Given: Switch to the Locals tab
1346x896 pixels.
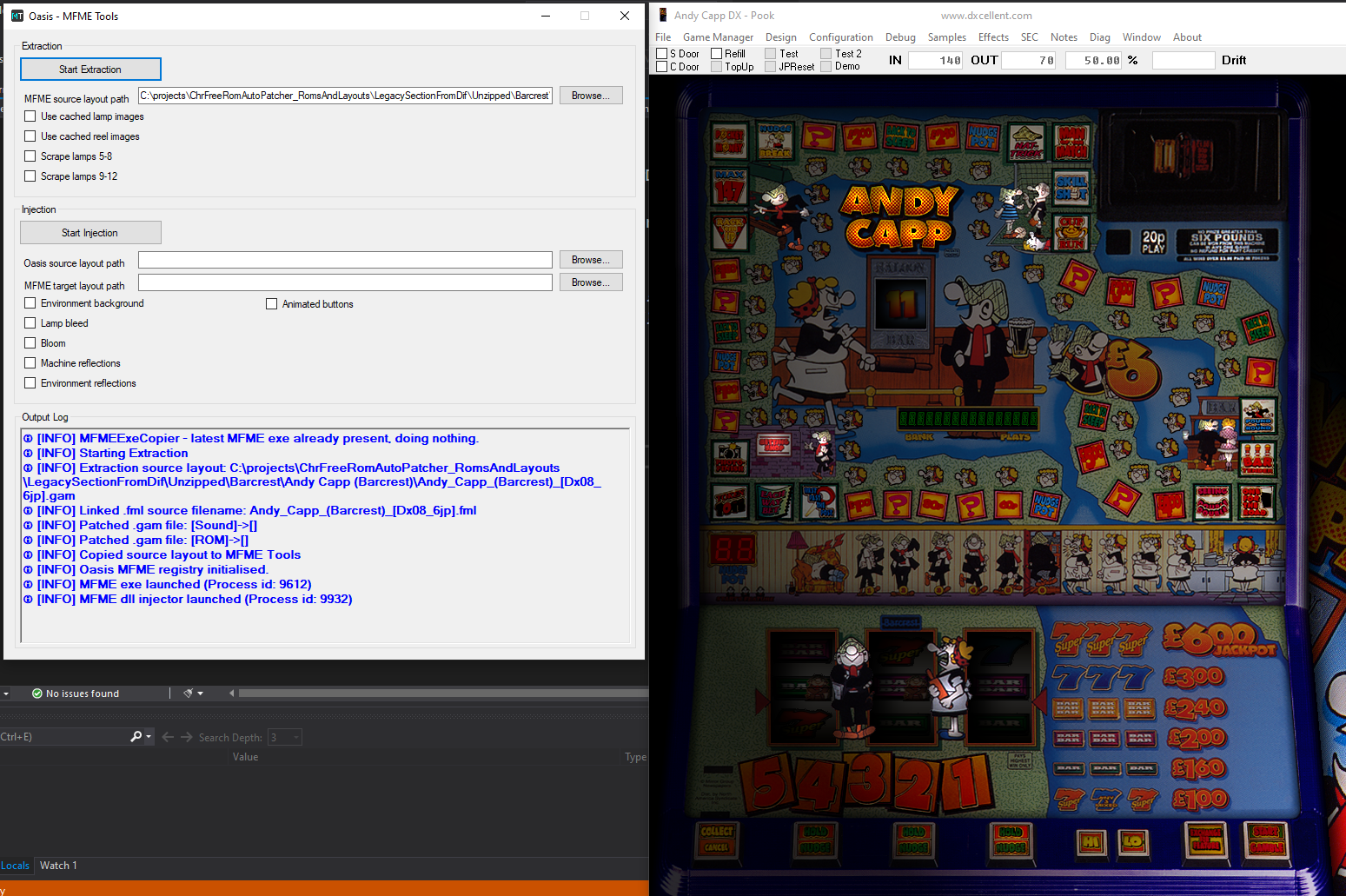Looking at the screenshot, I should tap(15, 866).
